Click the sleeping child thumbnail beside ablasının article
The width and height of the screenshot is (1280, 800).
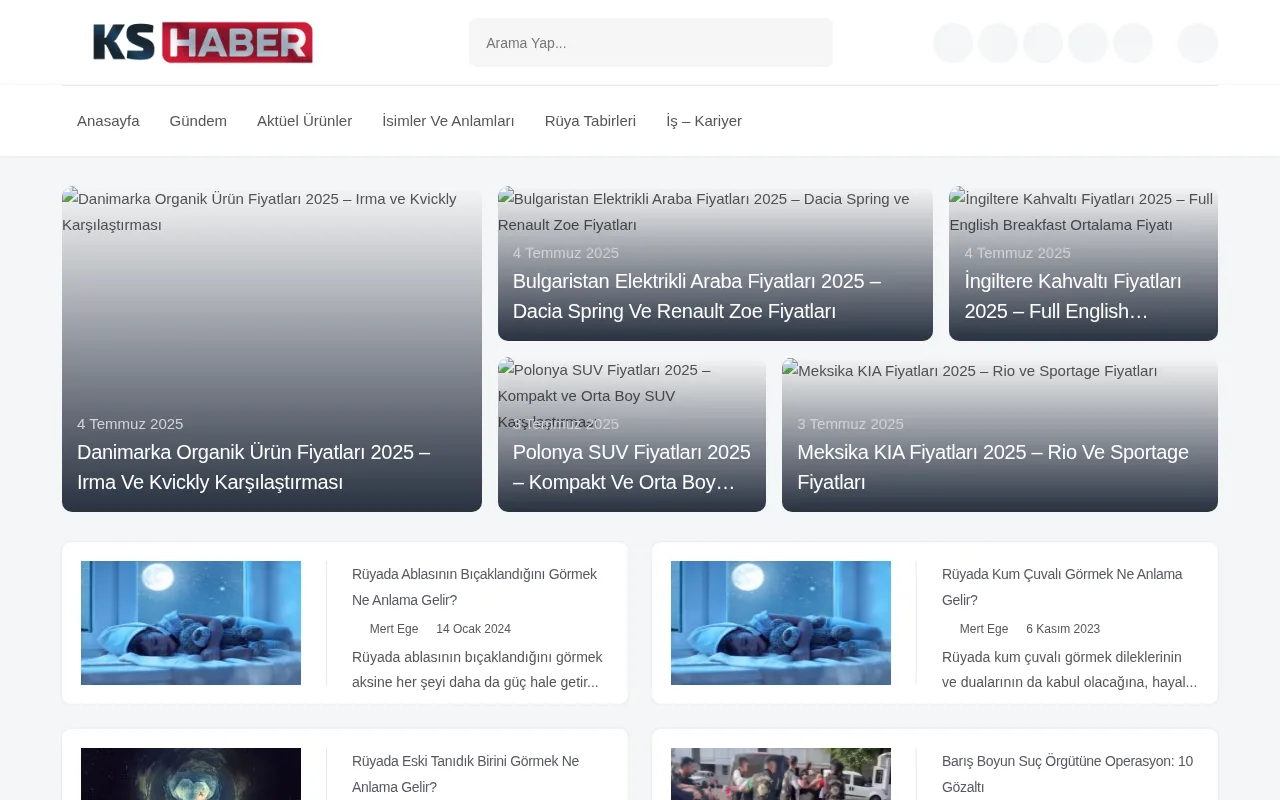[190, 622]
